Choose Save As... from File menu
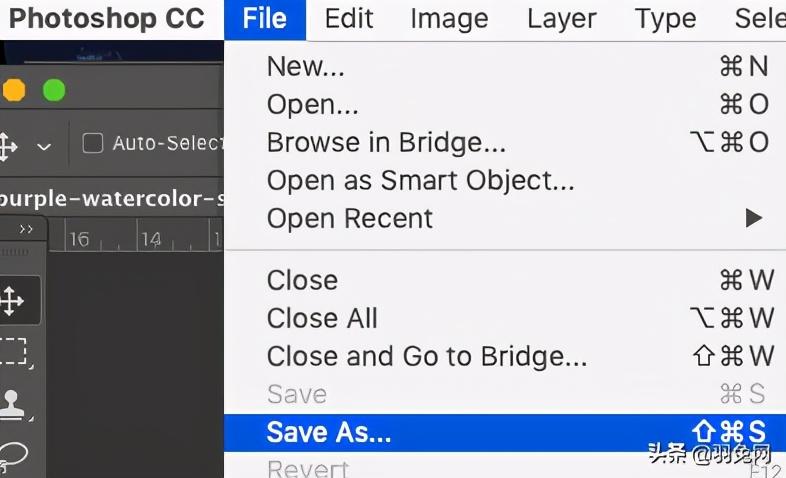This screenshot has height=478, width=786. 329,432
